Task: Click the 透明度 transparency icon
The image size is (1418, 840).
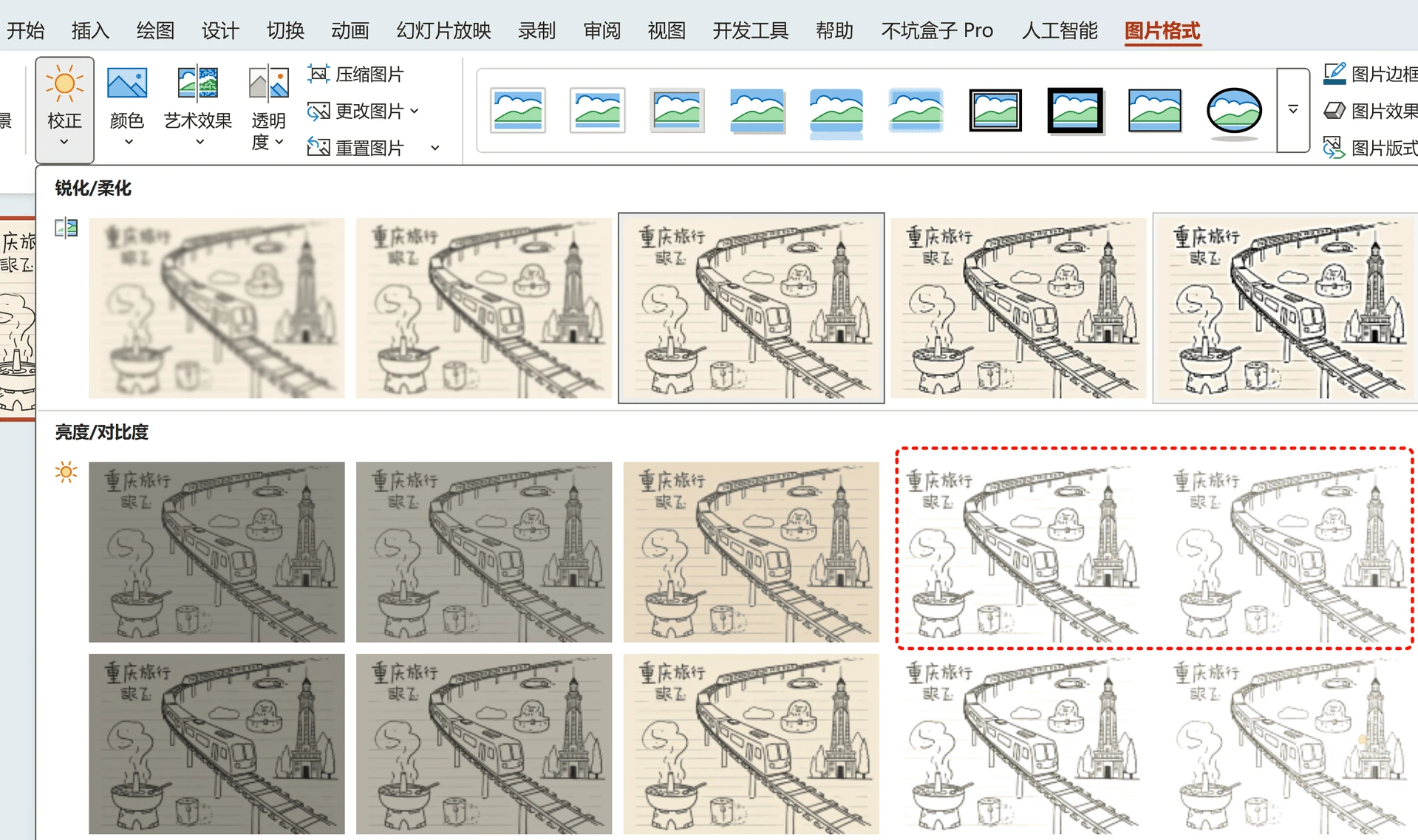Action: [268, 84]
